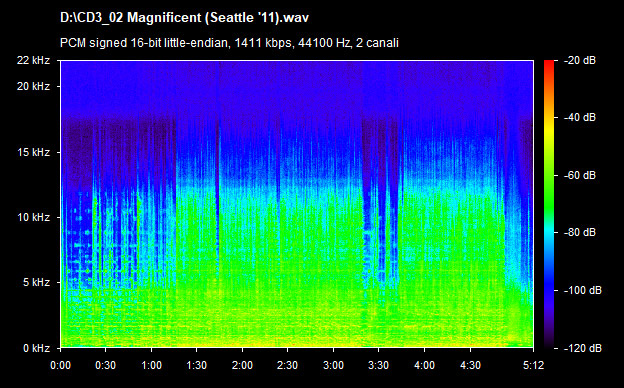Click the 22 kHz frequency axis label
This screenshot has height=388, width=624.
[x=33, y=60]
